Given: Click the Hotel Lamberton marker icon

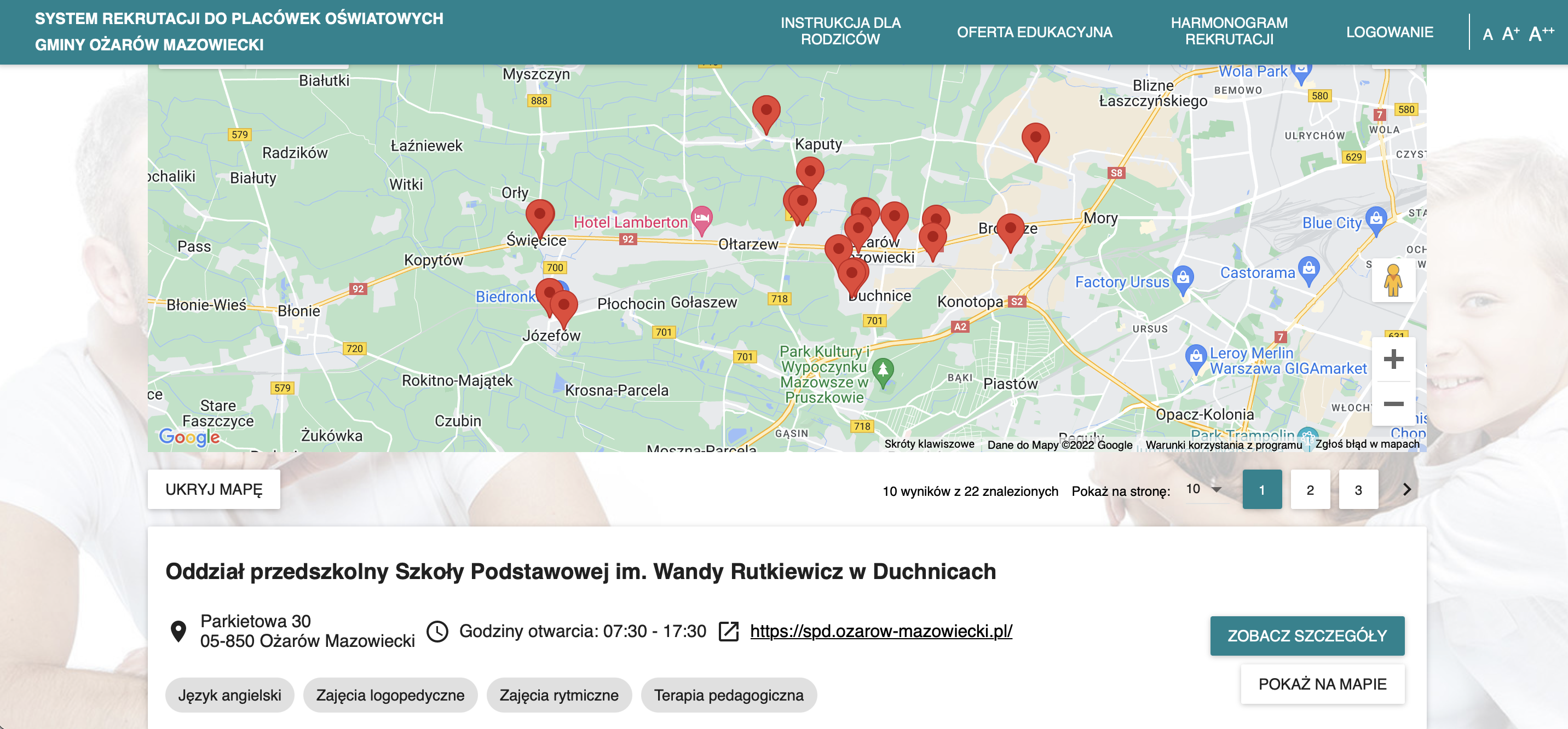Looking at the screenshot, I should pyautogui.click(x=701, y=220).
